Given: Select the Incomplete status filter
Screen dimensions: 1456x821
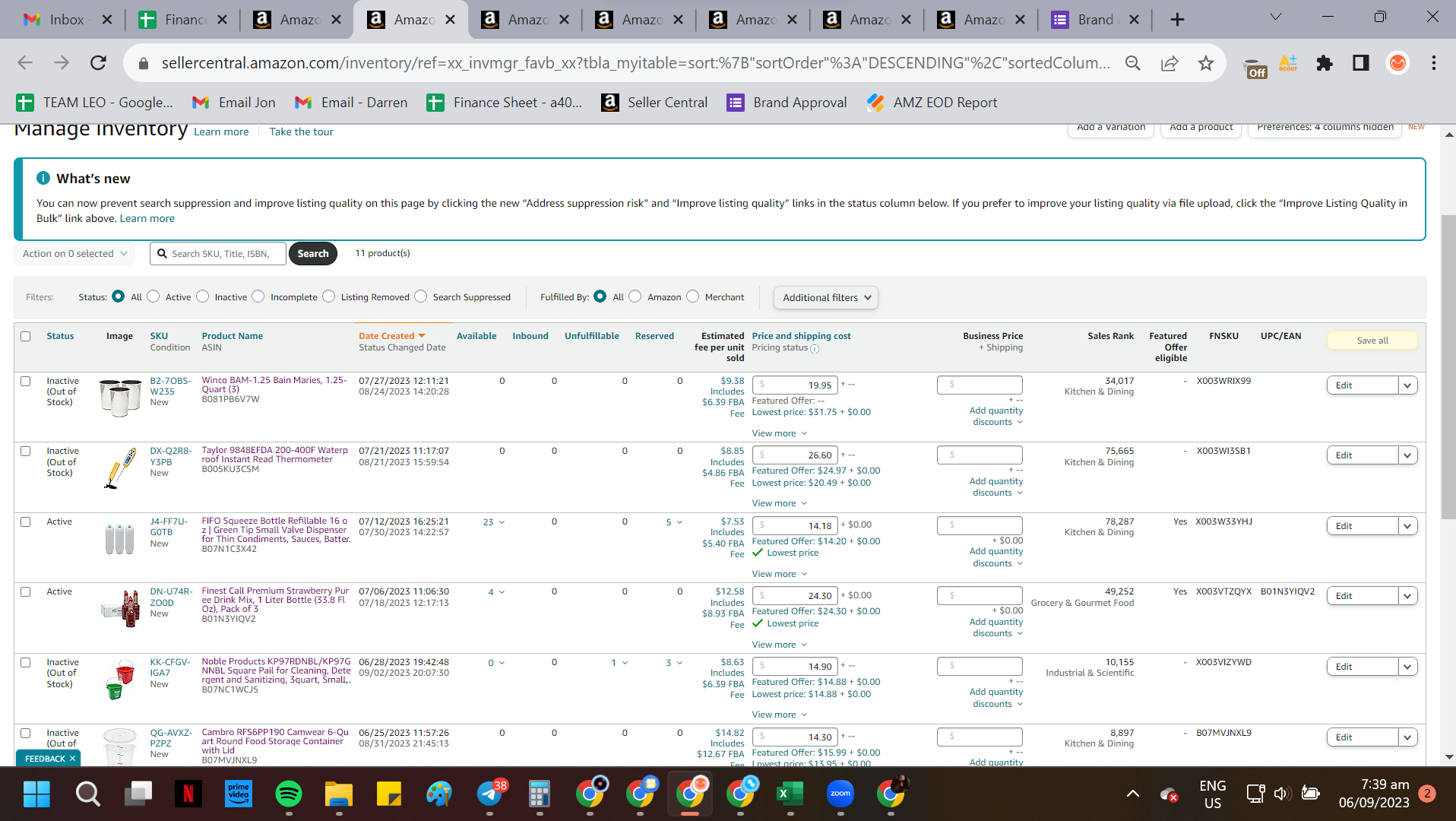Looking at the screenshot, I should click(258, 296).
